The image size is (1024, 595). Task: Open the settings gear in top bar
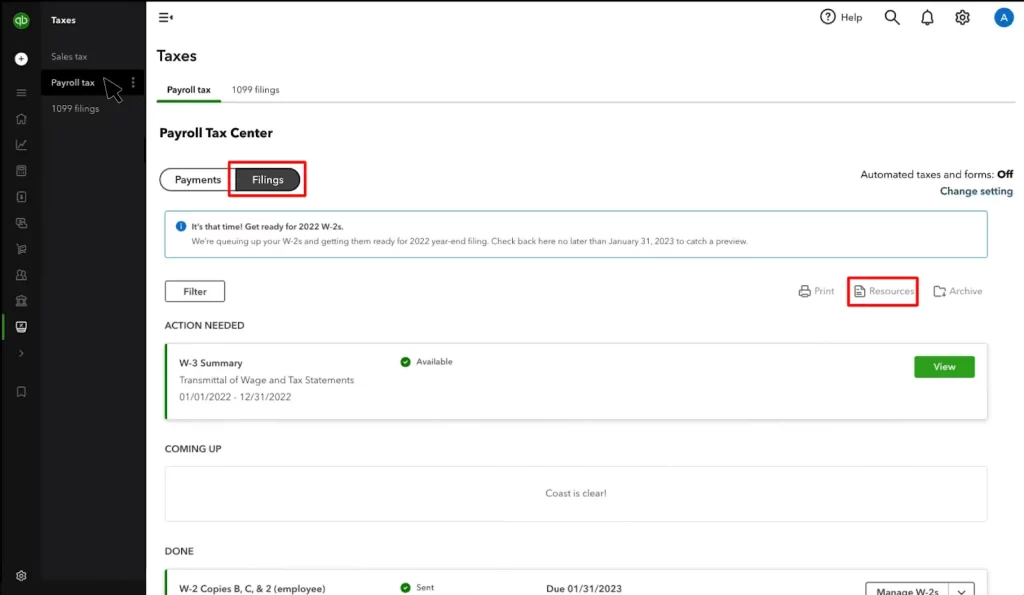[x=962, y=17]
